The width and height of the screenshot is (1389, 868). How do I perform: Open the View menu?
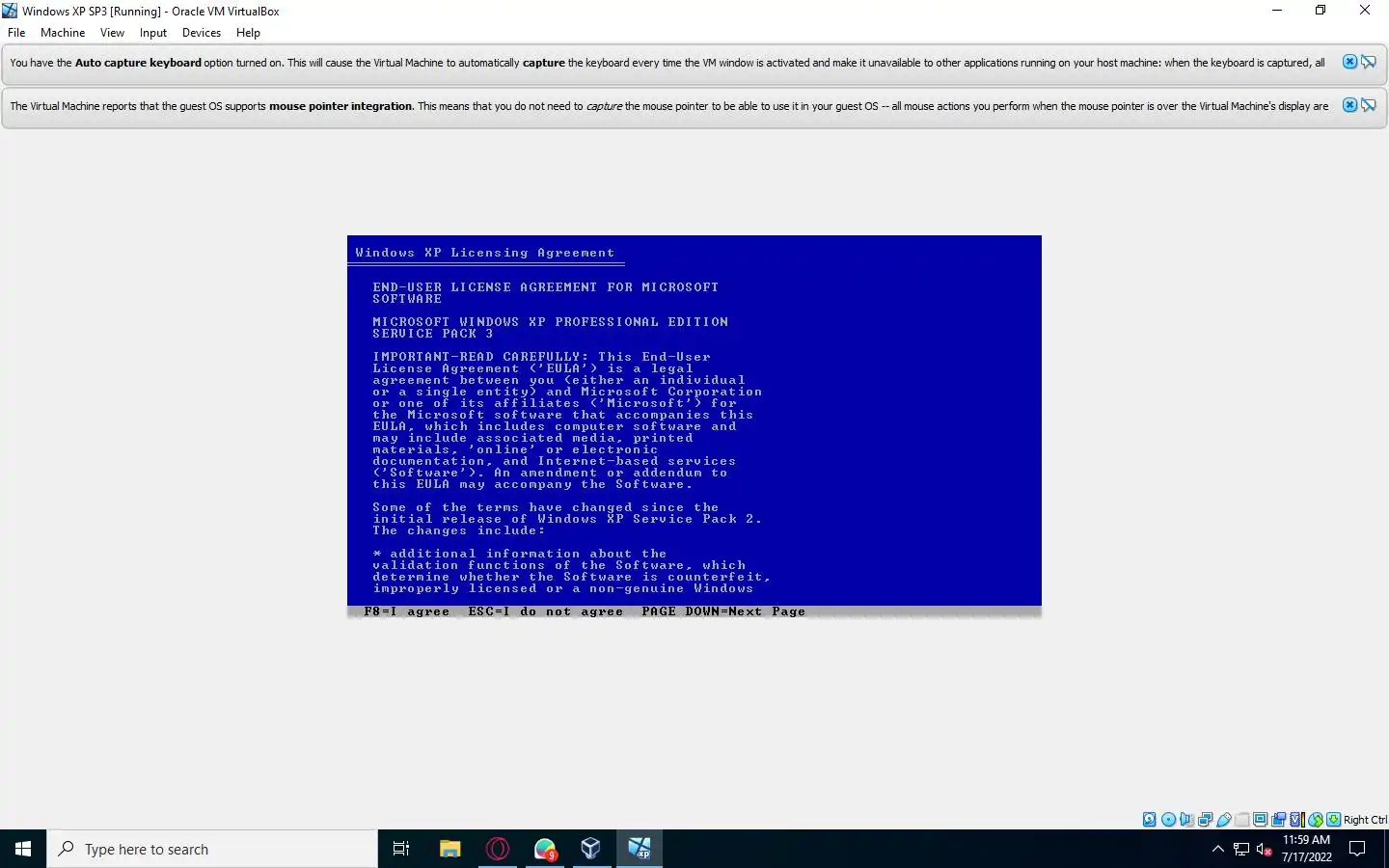click(112, 33)
